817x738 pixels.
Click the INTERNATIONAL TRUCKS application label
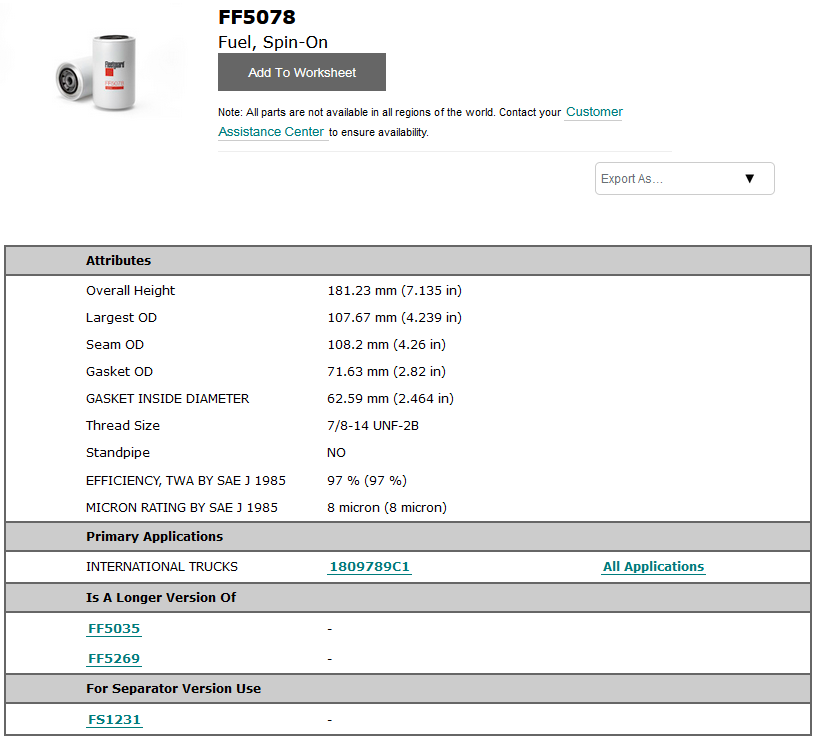click(161, 566)
